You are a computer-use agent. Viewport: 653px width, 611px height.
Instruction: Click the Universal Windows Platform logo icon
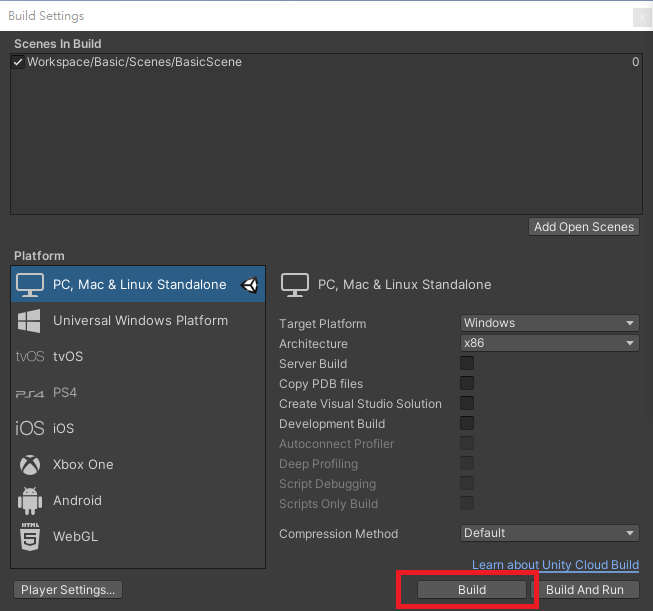coord(29,321)
